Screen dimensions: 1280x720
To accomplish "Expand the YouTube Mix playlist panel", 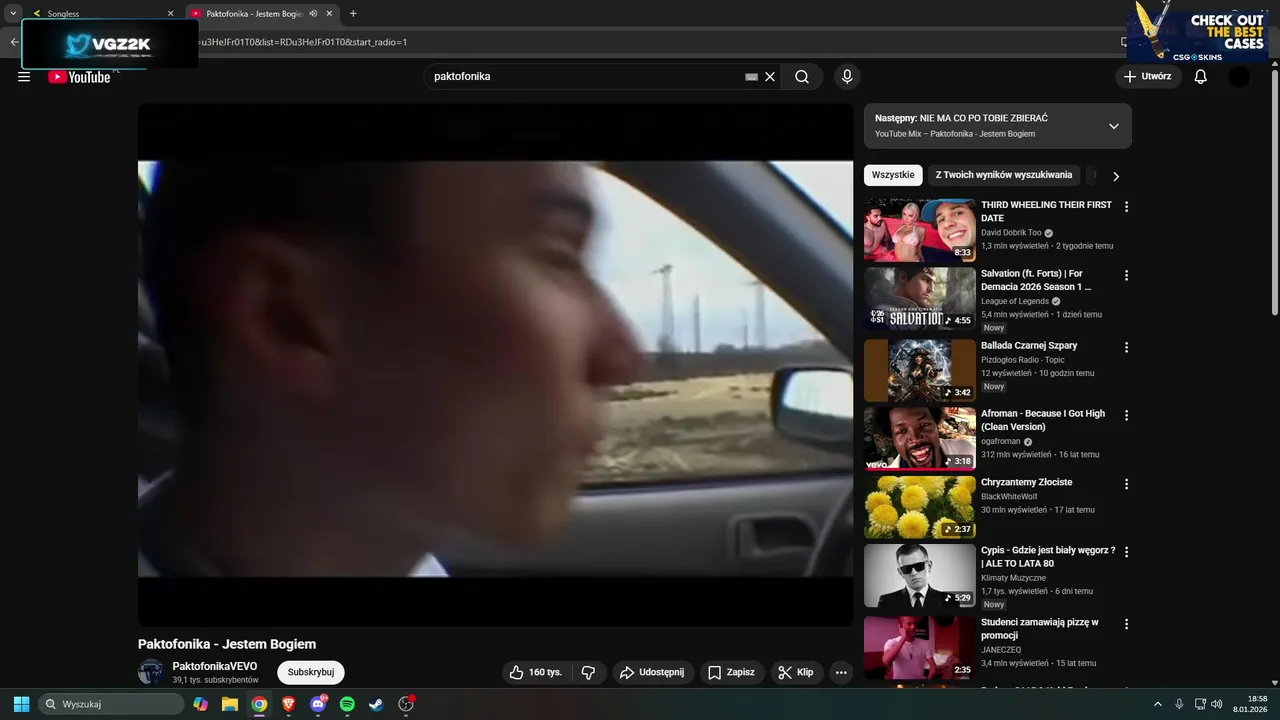I will pos(1113,126).
